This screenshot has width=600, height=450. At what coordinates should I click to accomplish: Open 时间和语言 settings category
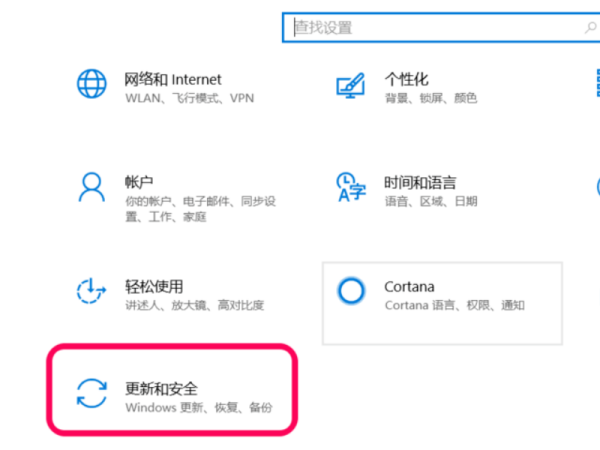point(420,183)
